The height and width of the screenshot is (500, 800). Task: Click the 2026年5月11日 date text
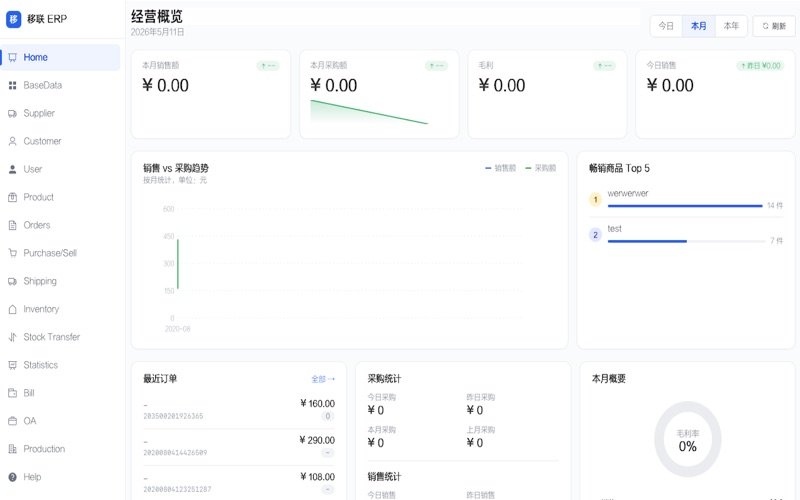pyautogui.click(x=157, y=32)
